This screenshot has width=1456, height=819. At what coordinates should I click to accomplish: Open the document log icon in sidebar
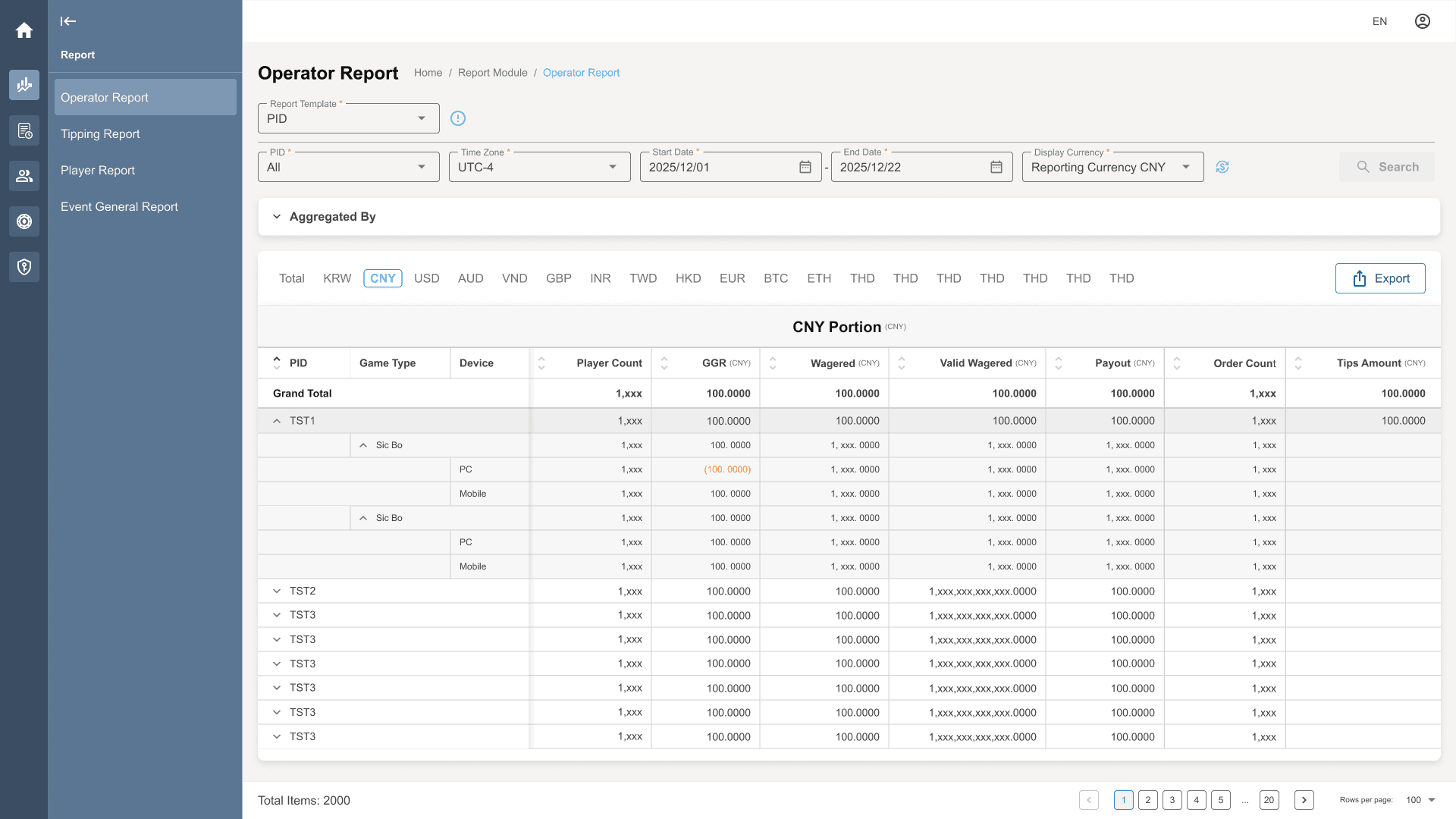(x=24, y=130)
